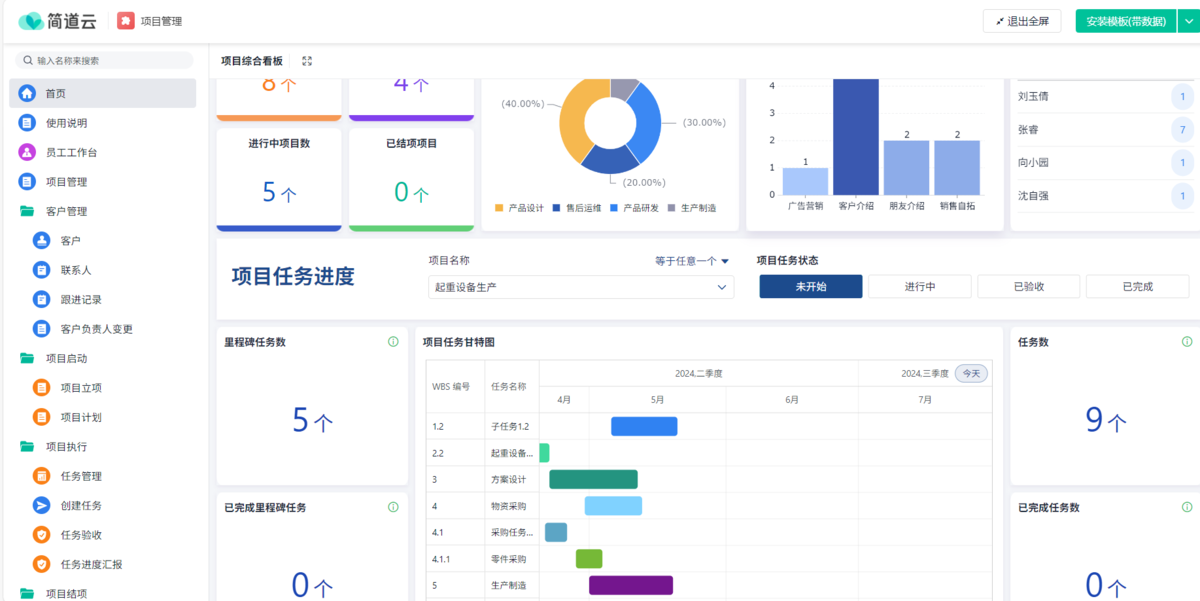Viewport: 1200px width, 601px height.
Task: Select the 已完成 task status filter
Action: (x=1137, y=287)
